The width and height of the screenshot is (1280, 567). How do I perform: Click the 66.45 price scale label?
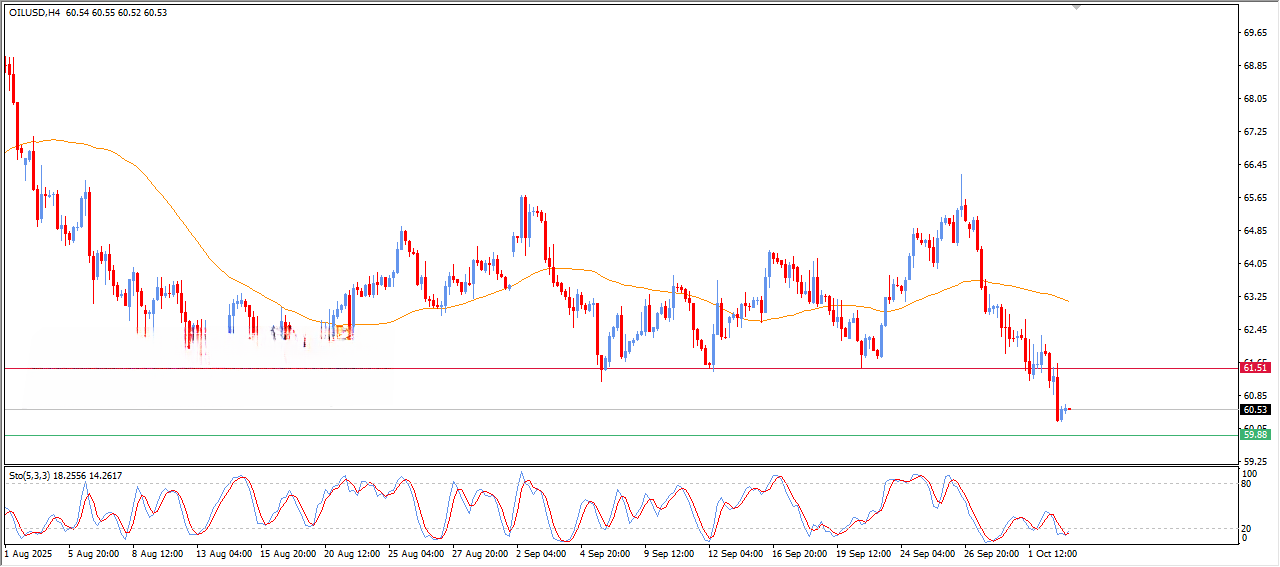click(x=1254, y=165)
